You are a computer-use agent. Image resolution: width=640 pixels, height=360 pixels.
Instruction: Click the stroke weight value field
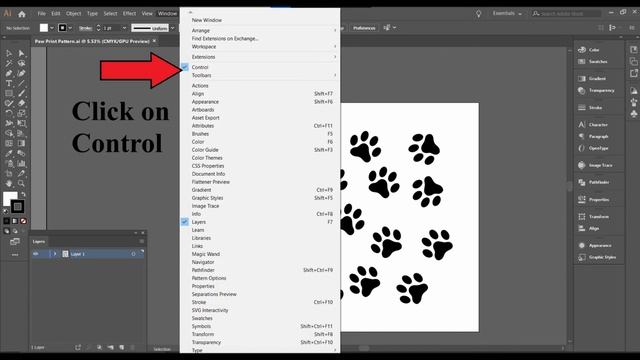point(111,28)
